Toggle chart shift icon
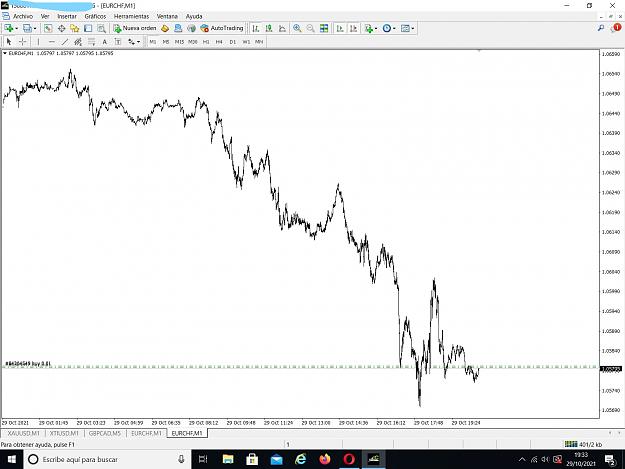Screen dimensions: 625x469 353,28
